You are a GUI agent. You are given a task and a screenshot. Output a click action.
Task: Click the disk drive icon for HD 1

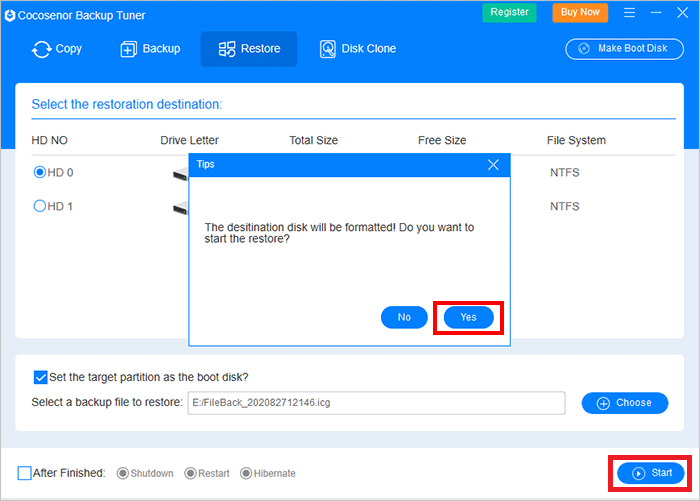coord(180,208)
